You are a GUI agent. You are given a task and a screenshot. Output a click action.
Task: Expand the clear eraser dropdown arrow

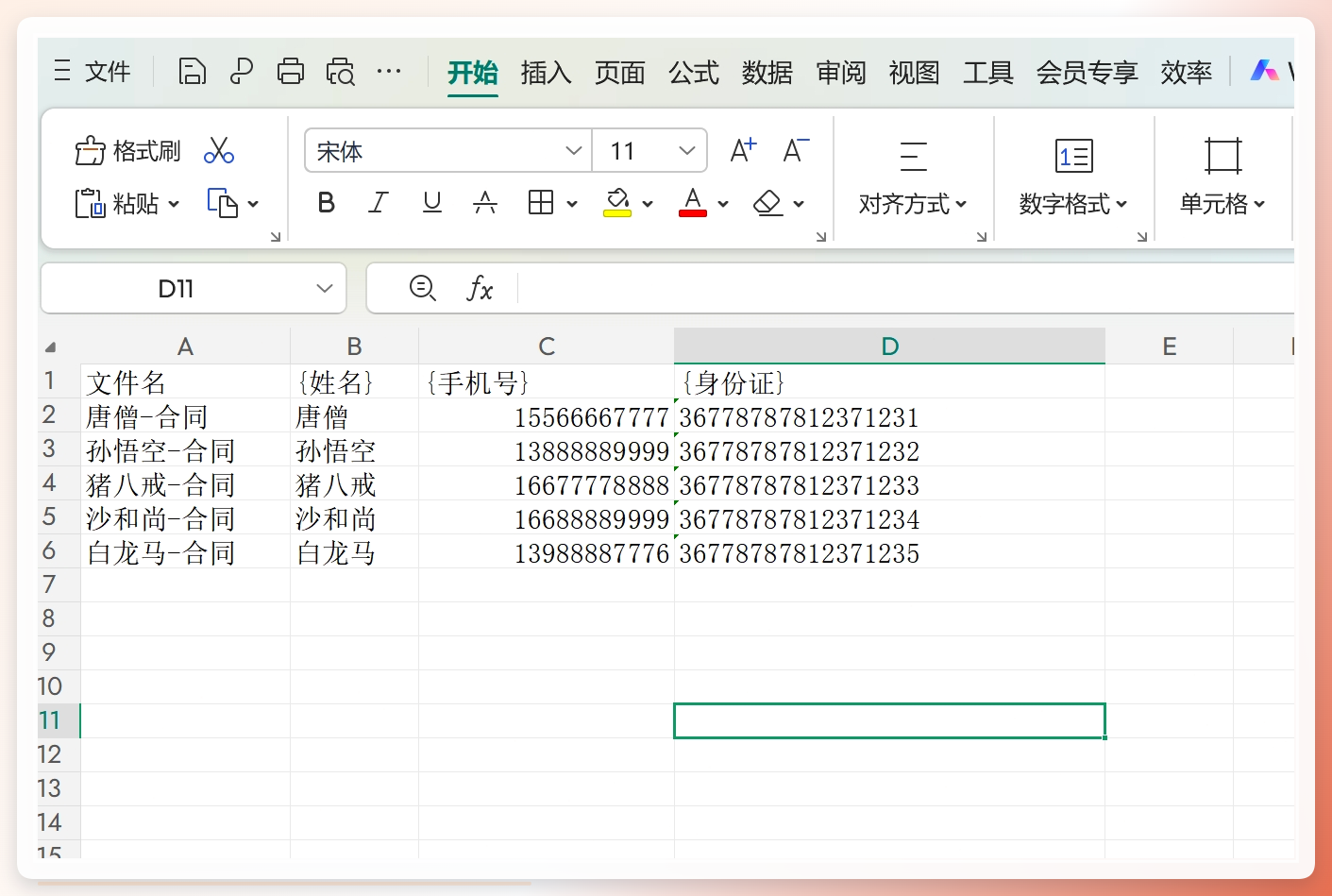(x=799, y=204)
